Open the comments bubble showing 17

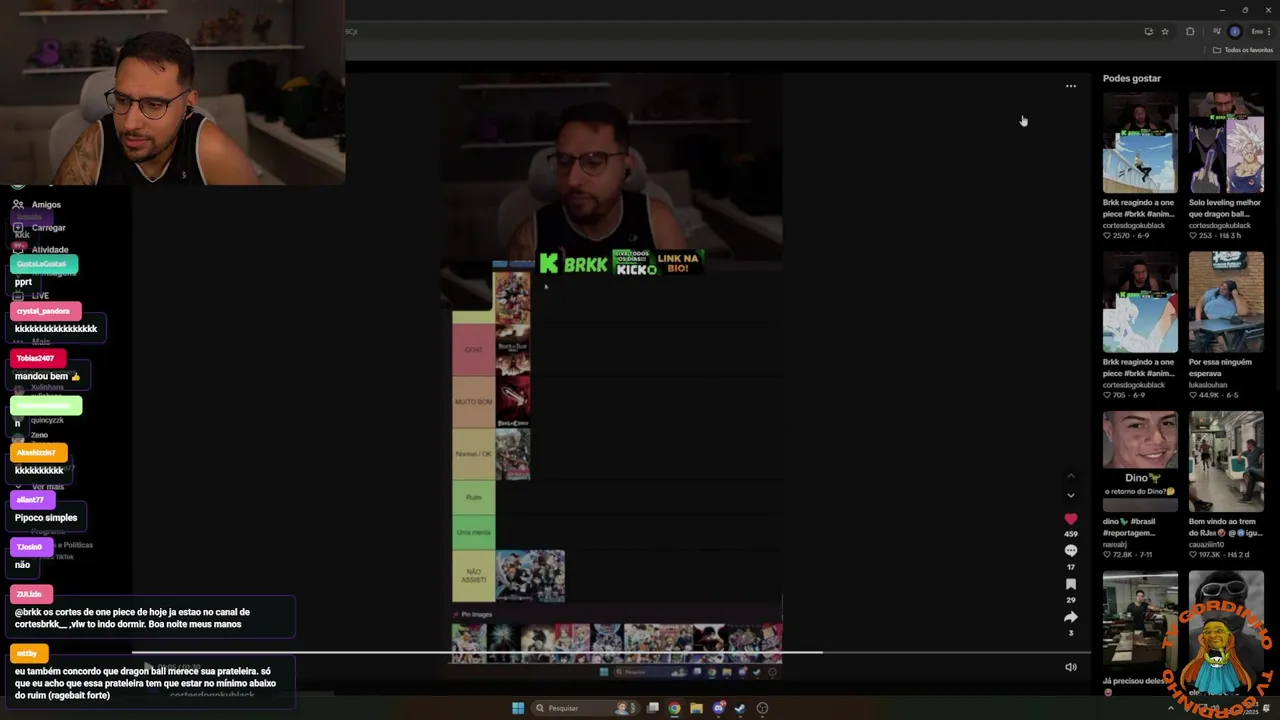pos(1070,551)
